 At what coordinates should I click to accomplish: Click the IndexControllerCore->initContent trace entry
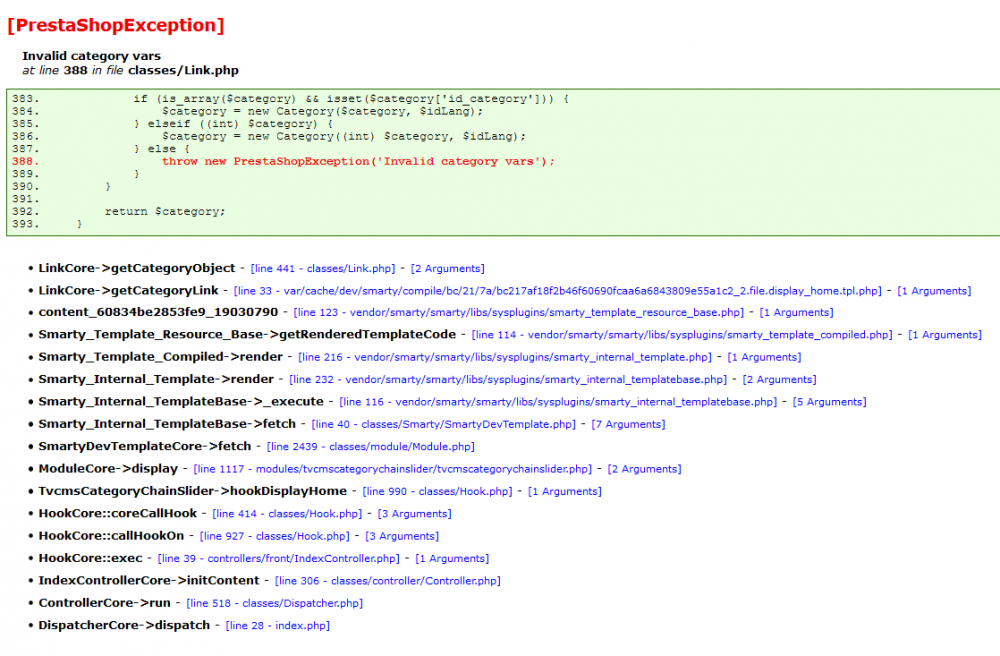coord(149,581)
